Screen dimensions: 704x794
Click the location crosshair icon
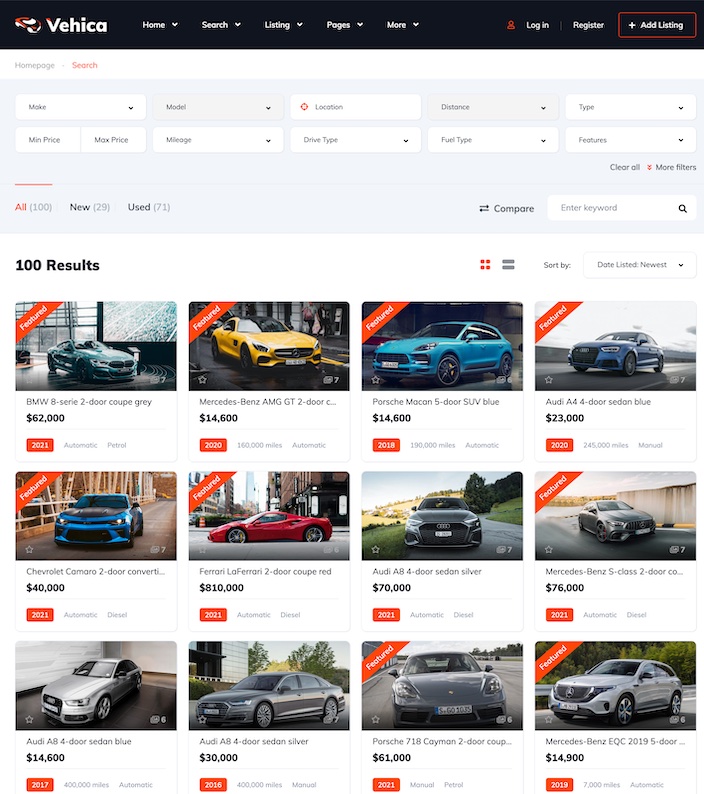pyautogui.click(x=305, y=107)
